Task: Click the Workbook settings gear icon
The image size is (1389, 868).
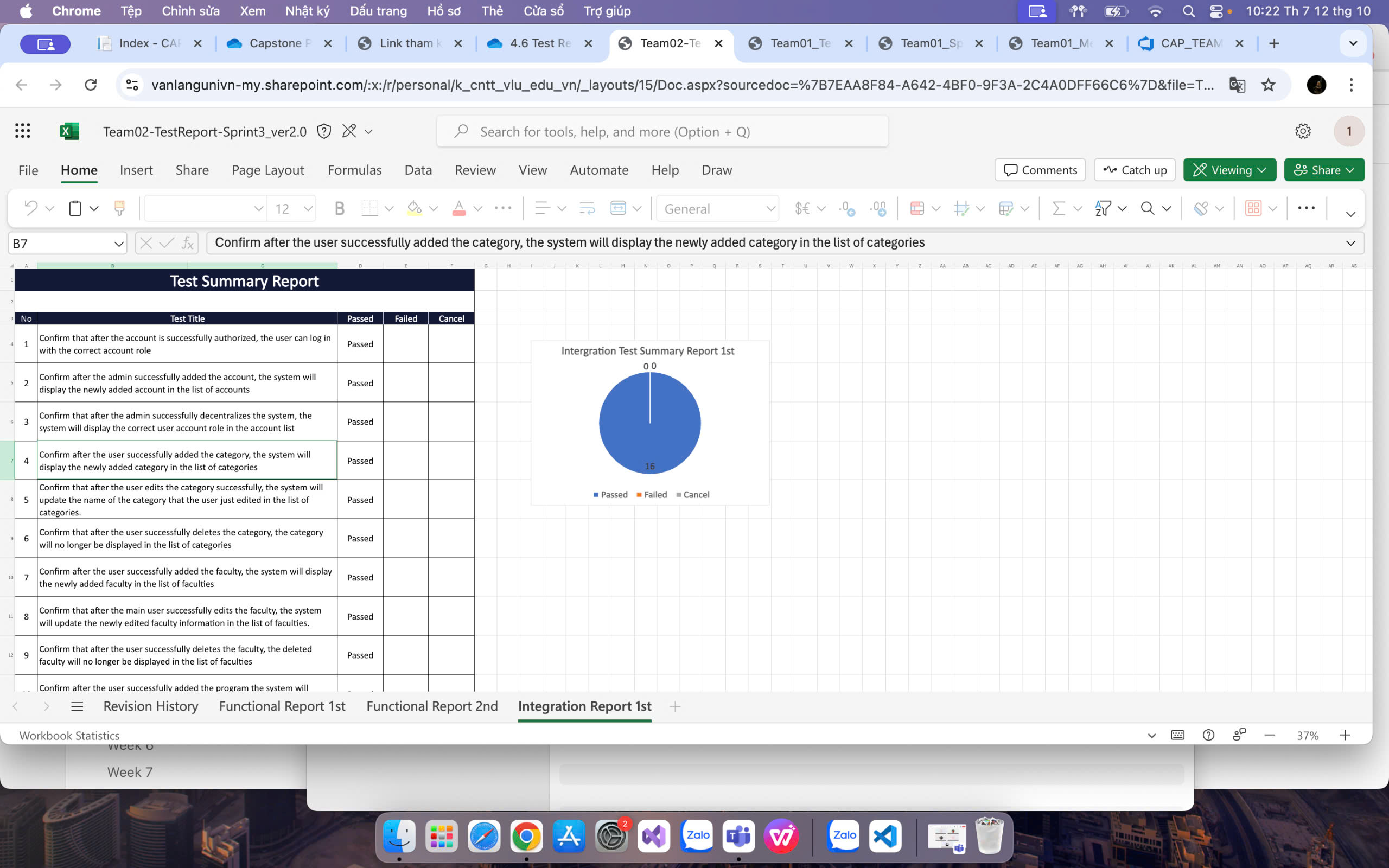Action: point(1302,131)
